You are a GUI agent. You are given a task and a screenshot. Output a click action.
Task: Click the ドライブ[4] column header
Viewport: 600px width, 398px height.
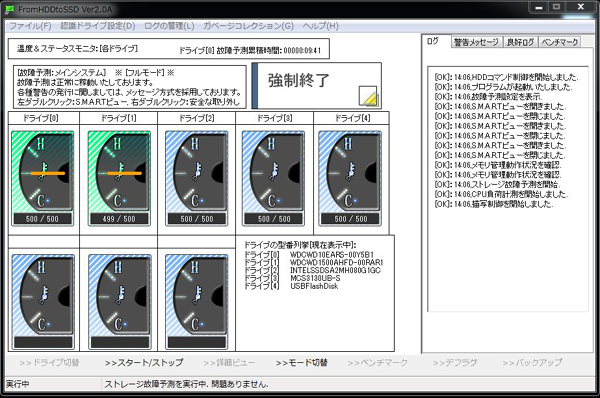coord(351,118)
